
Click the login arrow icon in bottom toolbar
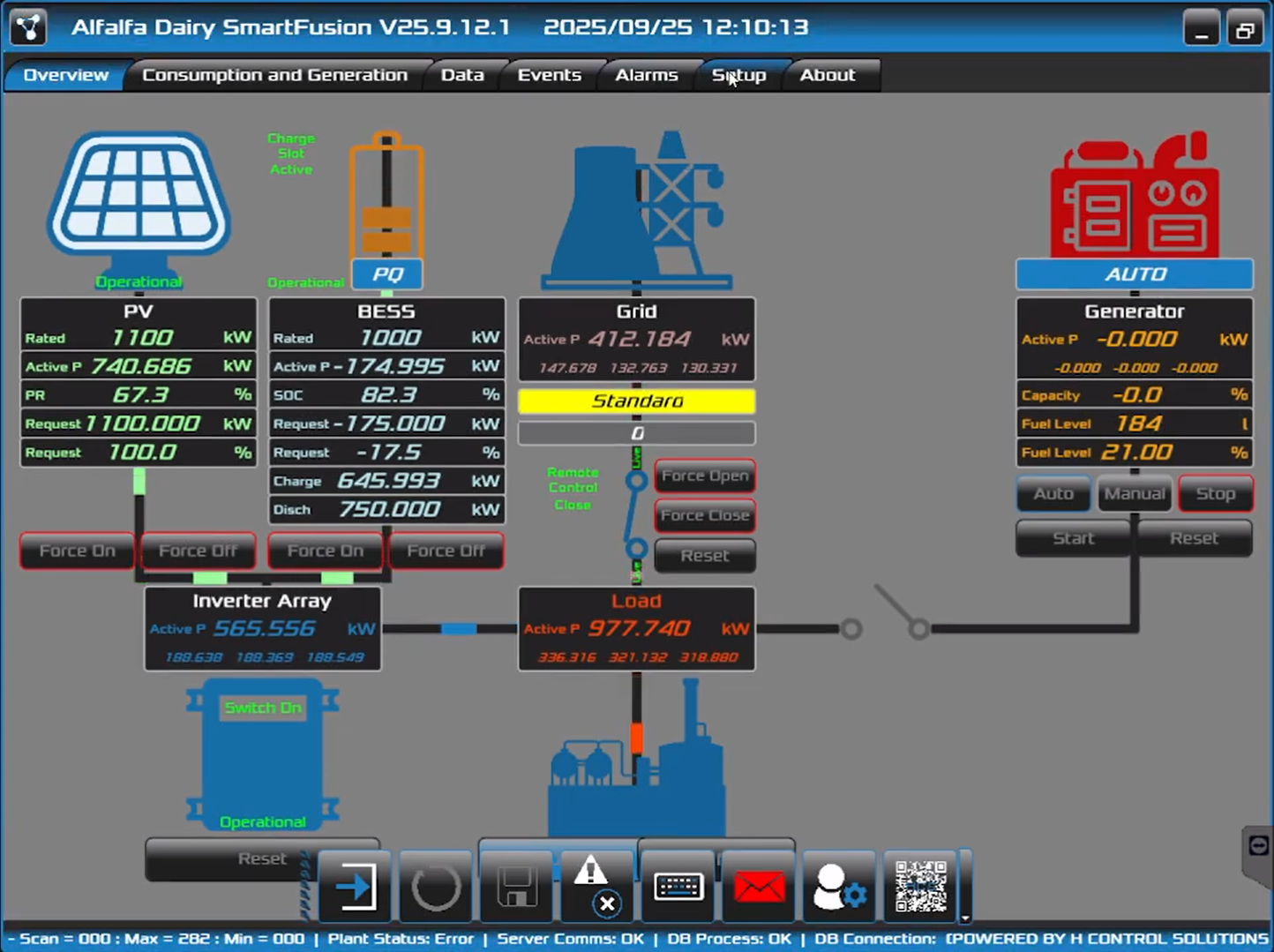pyautogui.click(x=355, y=887)
